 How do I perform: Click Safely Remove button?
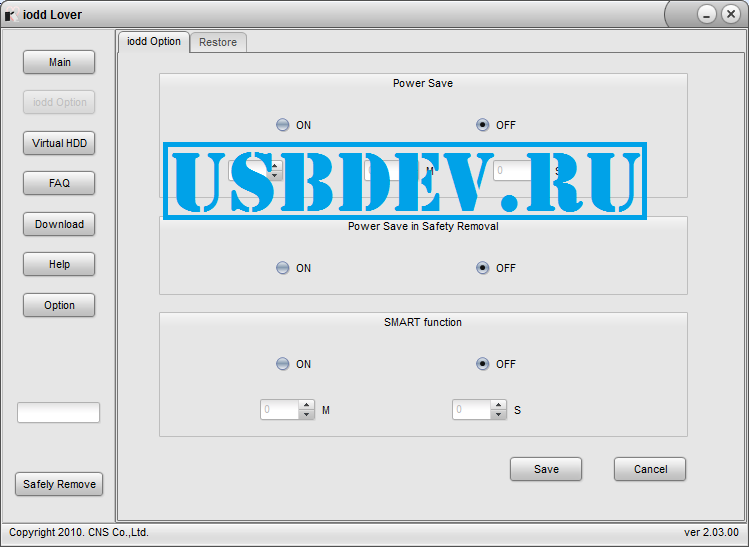click(59, 484)
